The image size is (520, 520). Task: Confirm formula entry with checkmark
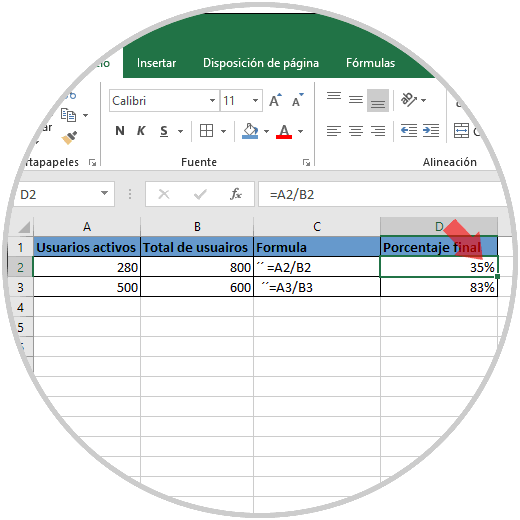pyautogui.click(x=200, y=194)
